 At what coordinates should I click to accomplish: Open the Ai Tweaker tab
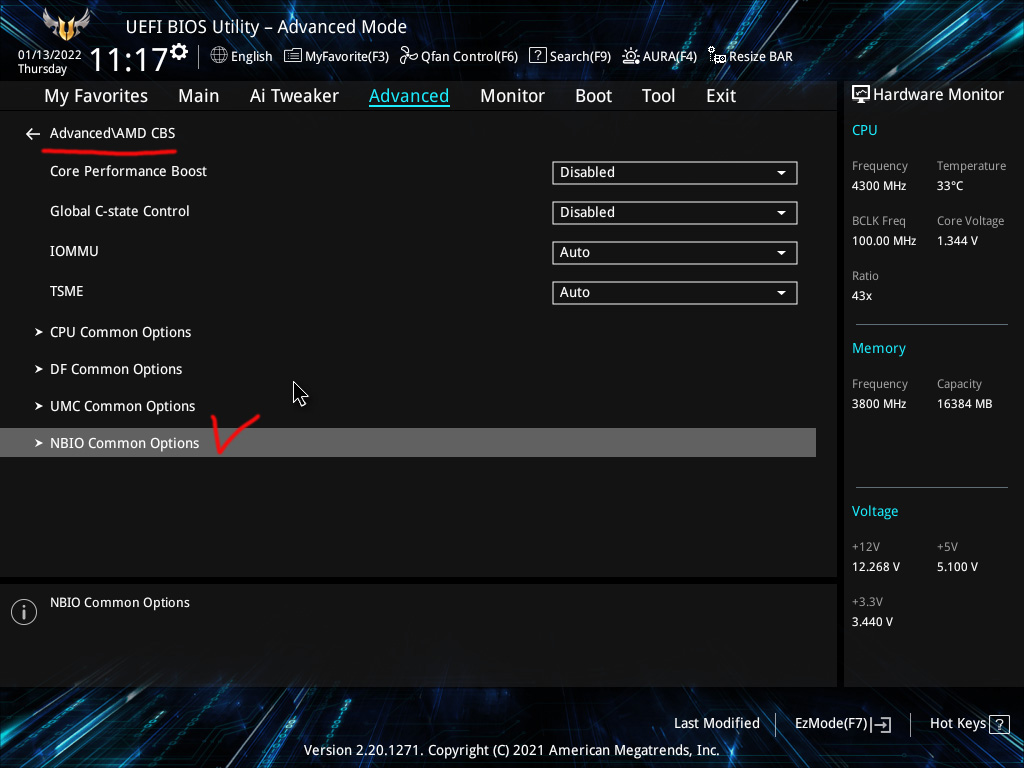294,96
